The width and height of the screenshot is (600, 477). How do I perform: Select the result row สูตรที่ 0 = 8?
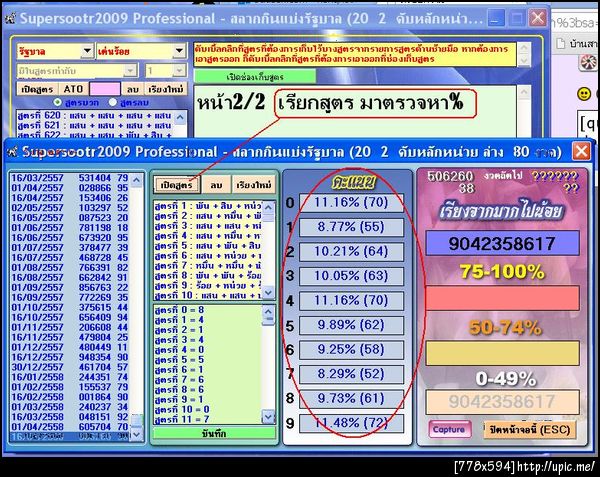209,310
